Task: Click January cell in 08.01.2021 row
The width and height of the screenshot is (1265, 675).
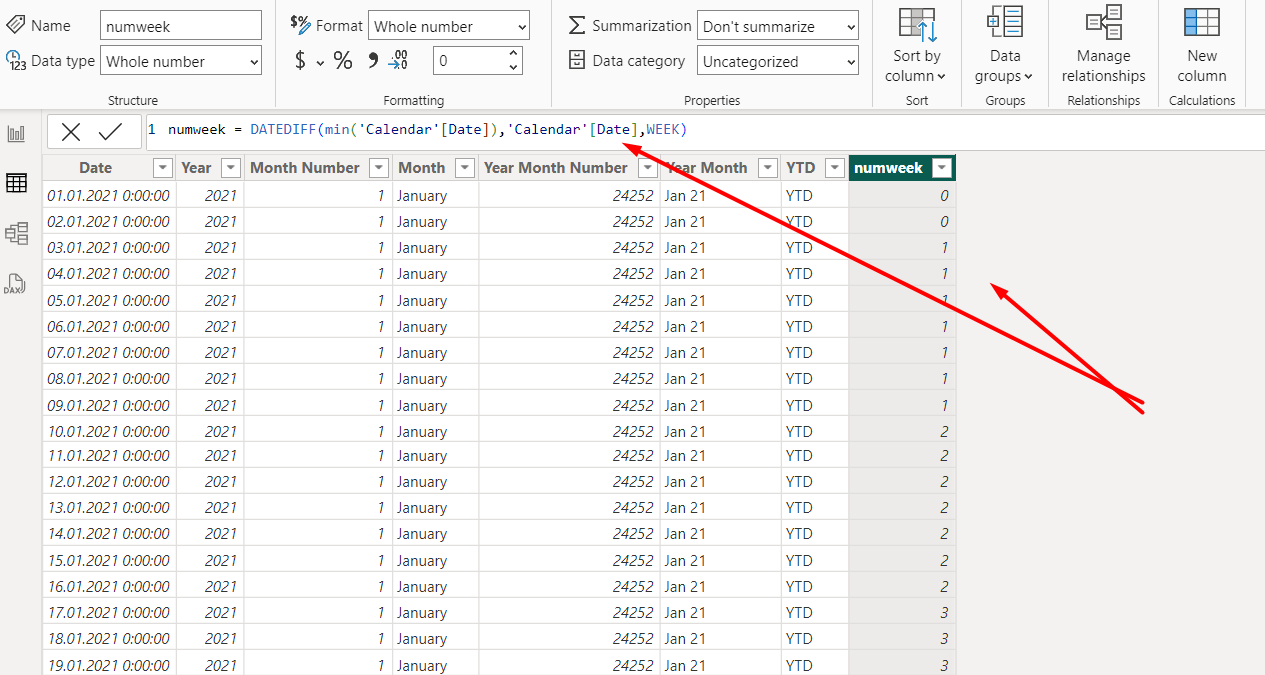Action: point(435,378)
